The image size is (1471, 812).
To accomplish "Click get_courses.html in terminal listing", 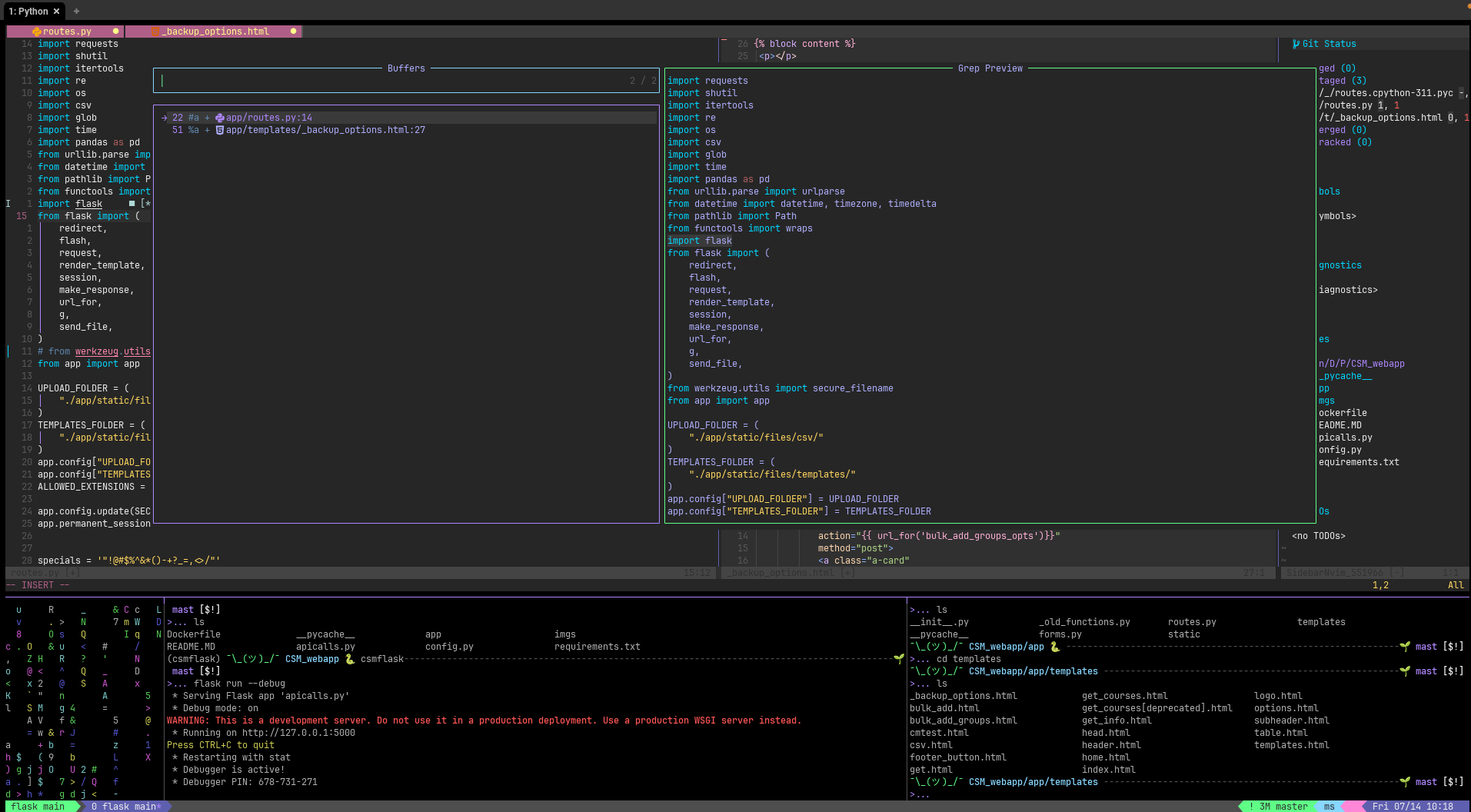I will point(1124,696).
